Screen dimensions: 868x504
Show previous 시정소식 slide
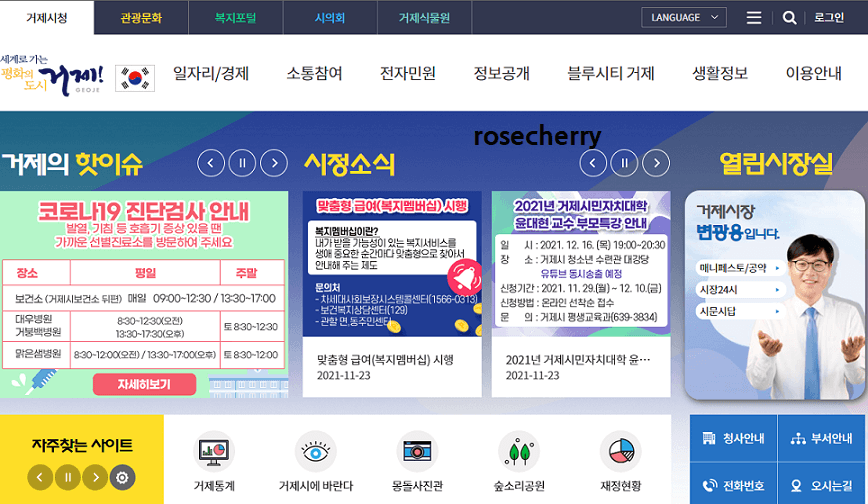coord(593,163)
